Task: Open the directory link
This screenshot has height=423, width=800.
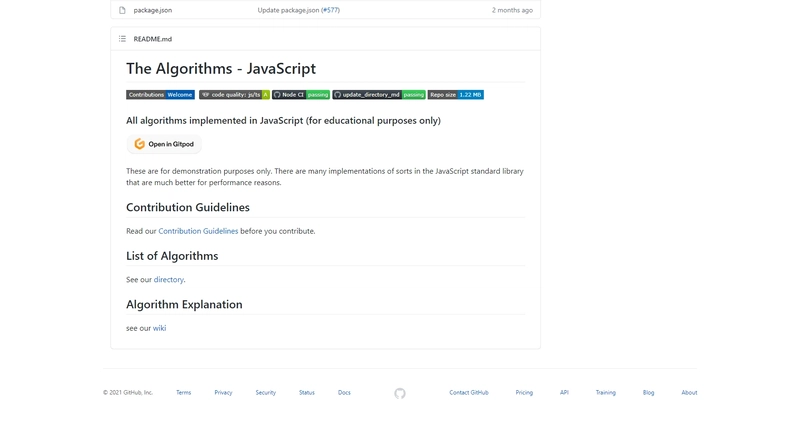Action: (x=168, y=280)
